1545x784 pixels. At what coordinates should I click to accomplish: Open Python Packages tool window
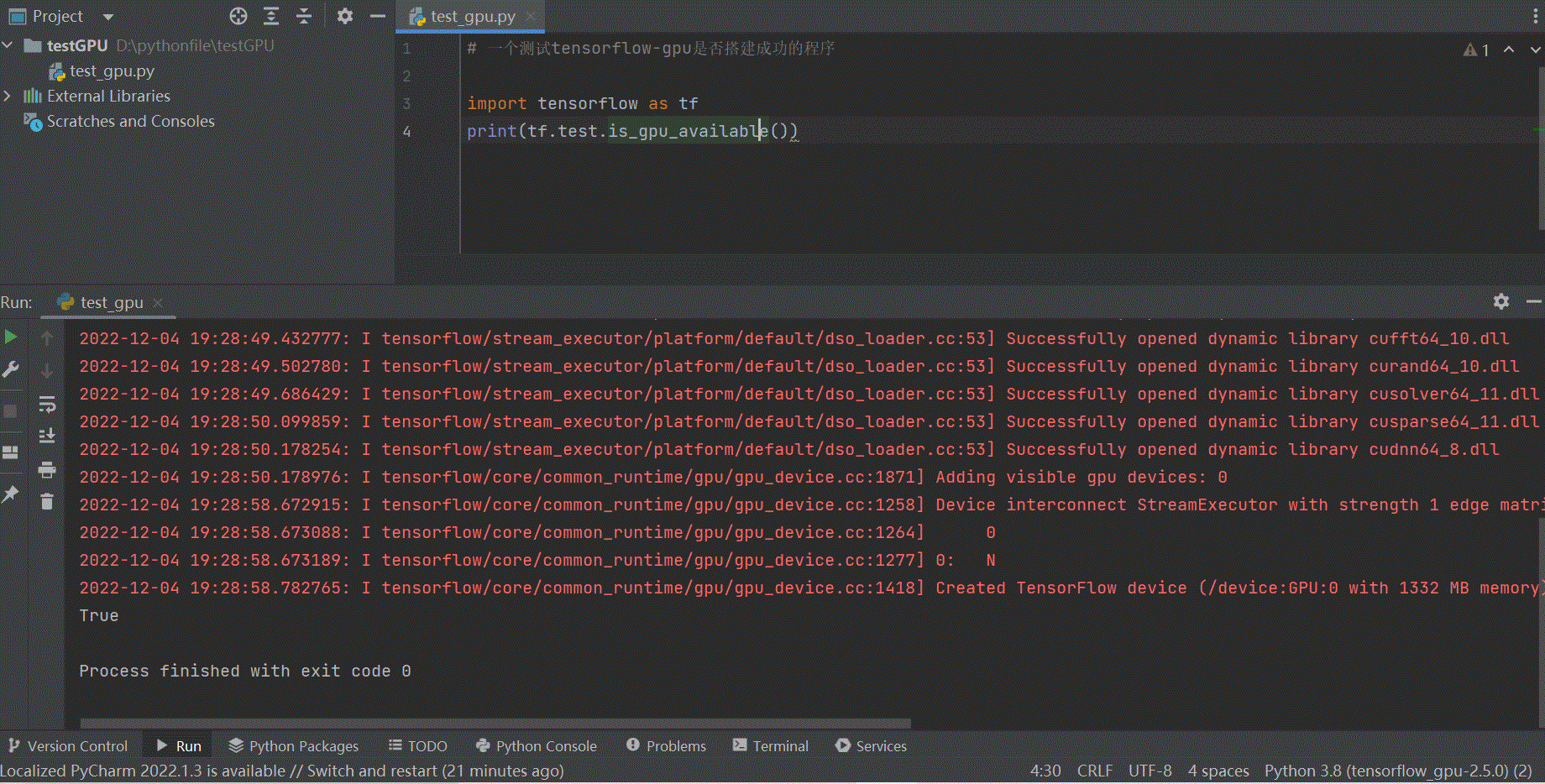point(293,745)
